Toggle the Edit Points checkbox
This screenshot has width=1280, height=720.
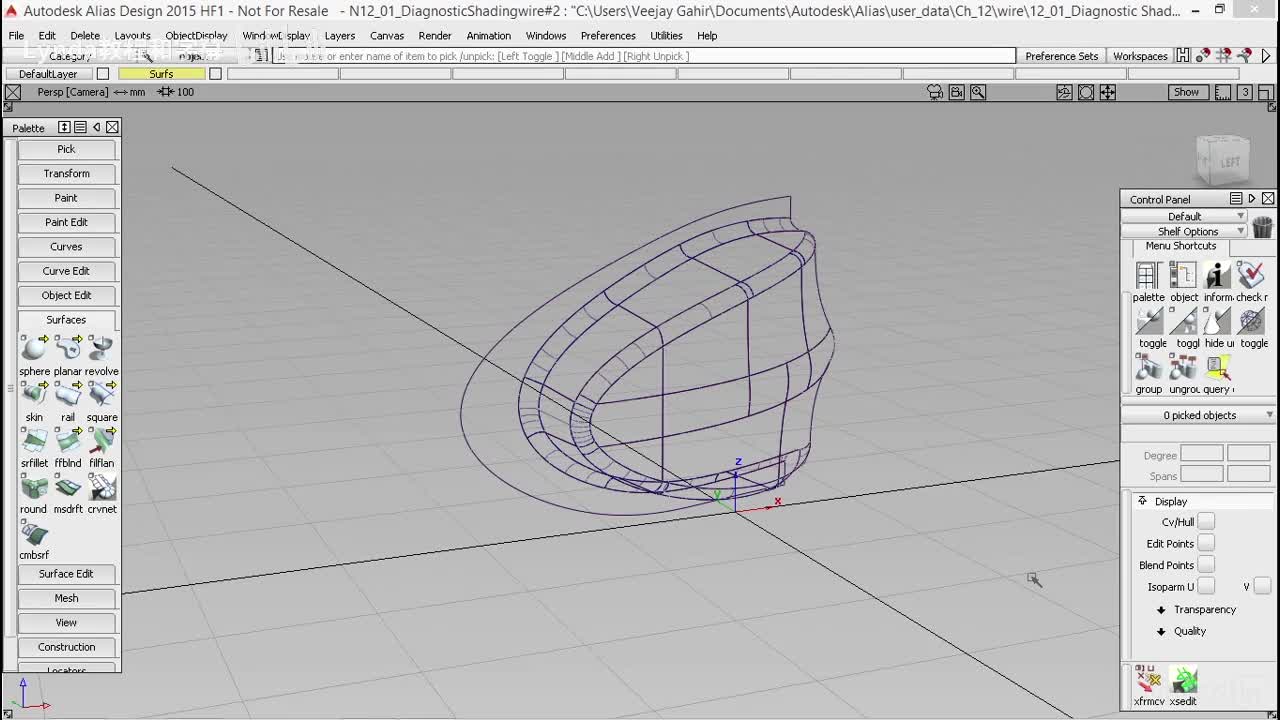[x=1206, y=543]
